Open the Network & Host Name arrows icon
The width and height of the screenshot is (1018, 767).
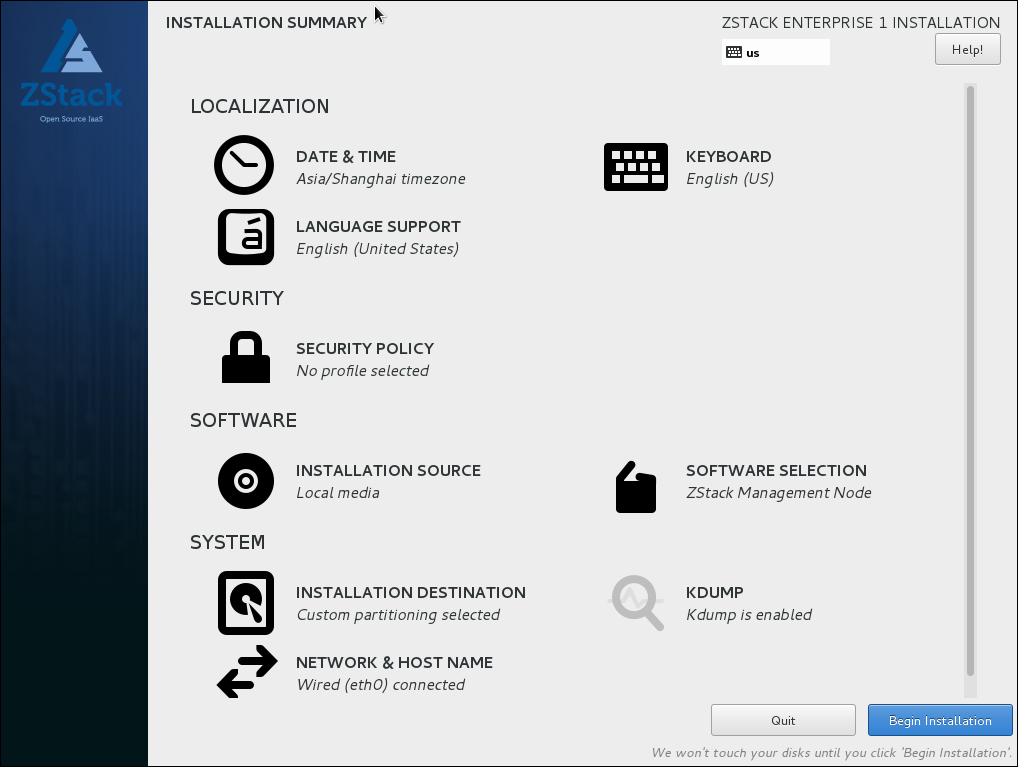pos(247,672)
